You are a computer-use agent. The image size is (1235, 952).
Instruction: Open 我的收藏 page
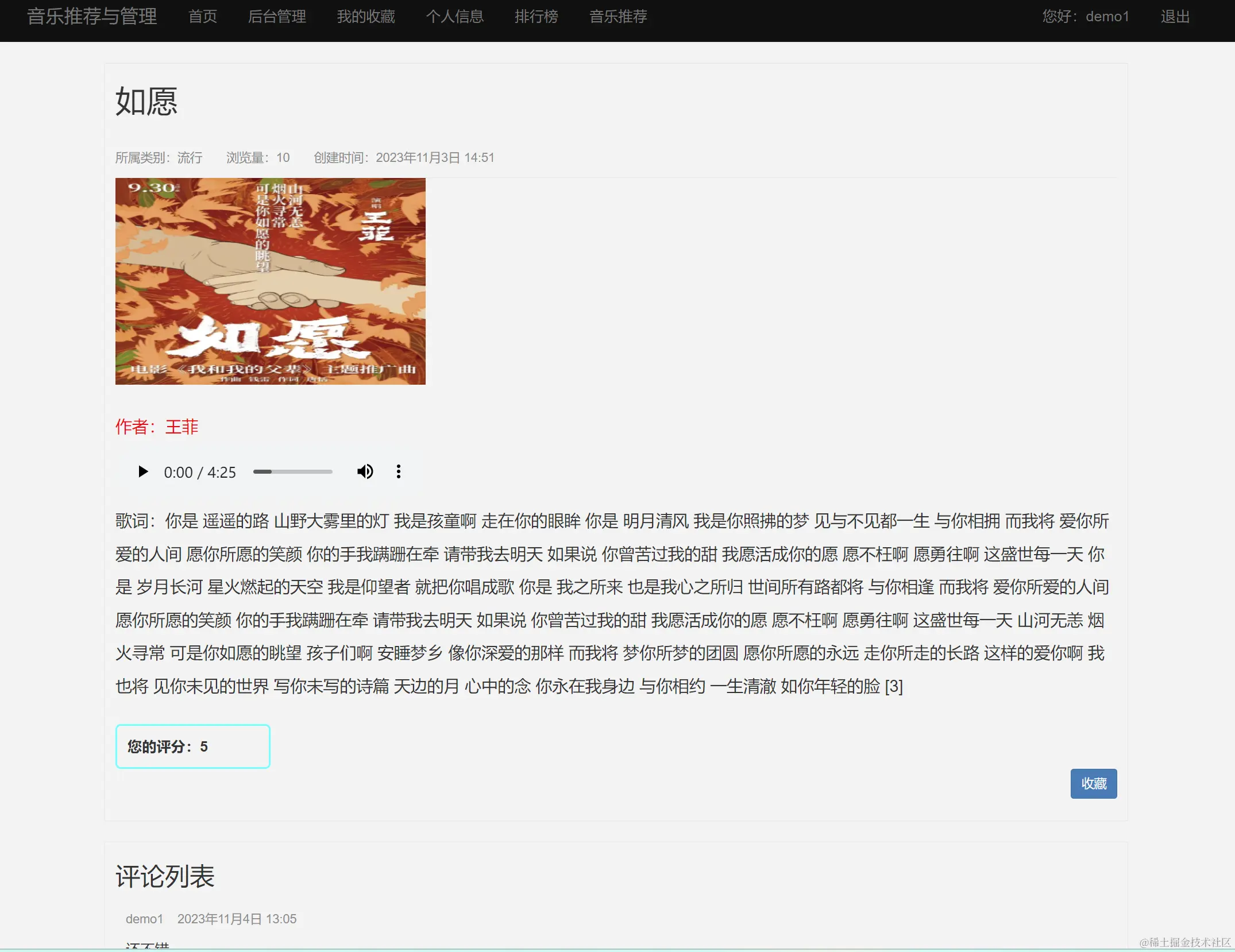[x=366, y=17]
